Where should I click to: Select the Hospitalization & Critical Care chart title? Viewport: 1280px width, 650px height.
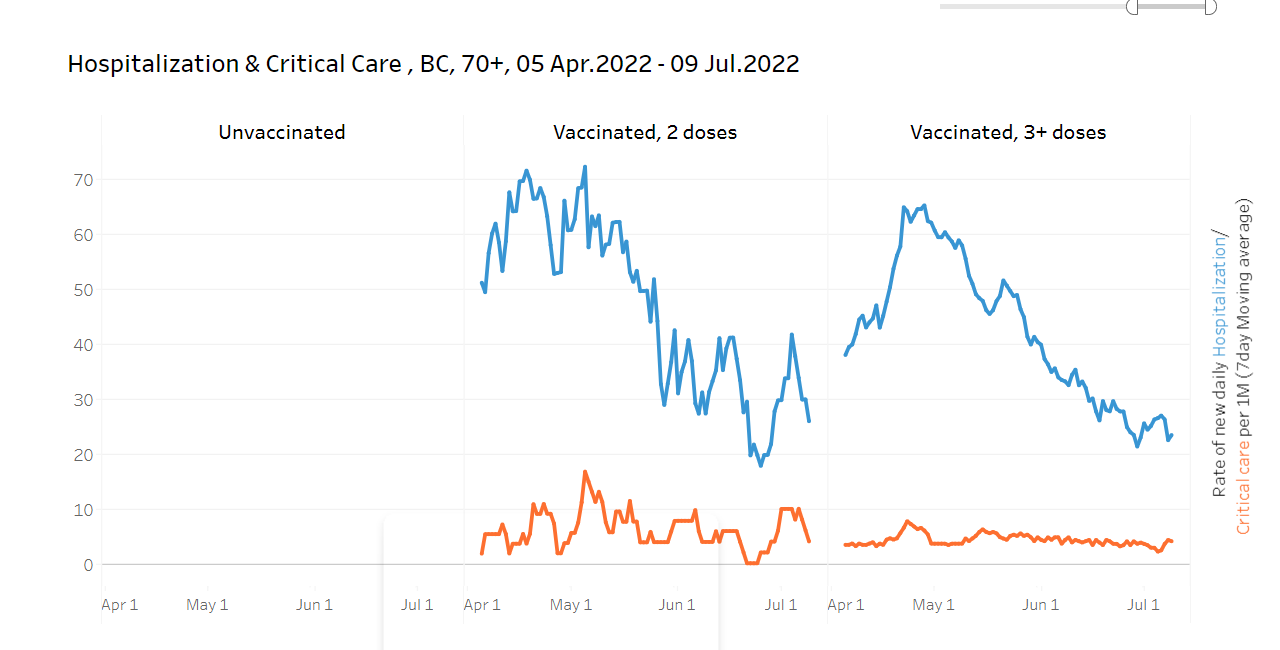tap(433, 64)
